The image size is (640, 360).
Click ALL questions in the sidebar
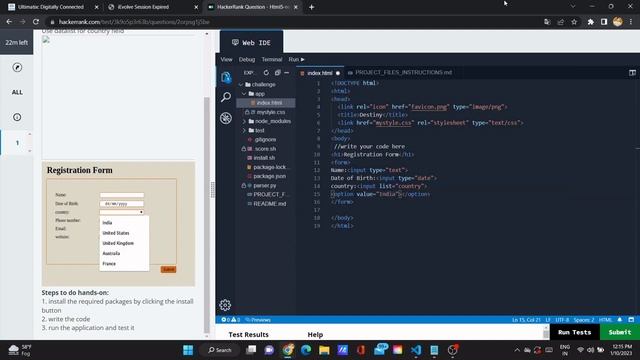point(17,92)
